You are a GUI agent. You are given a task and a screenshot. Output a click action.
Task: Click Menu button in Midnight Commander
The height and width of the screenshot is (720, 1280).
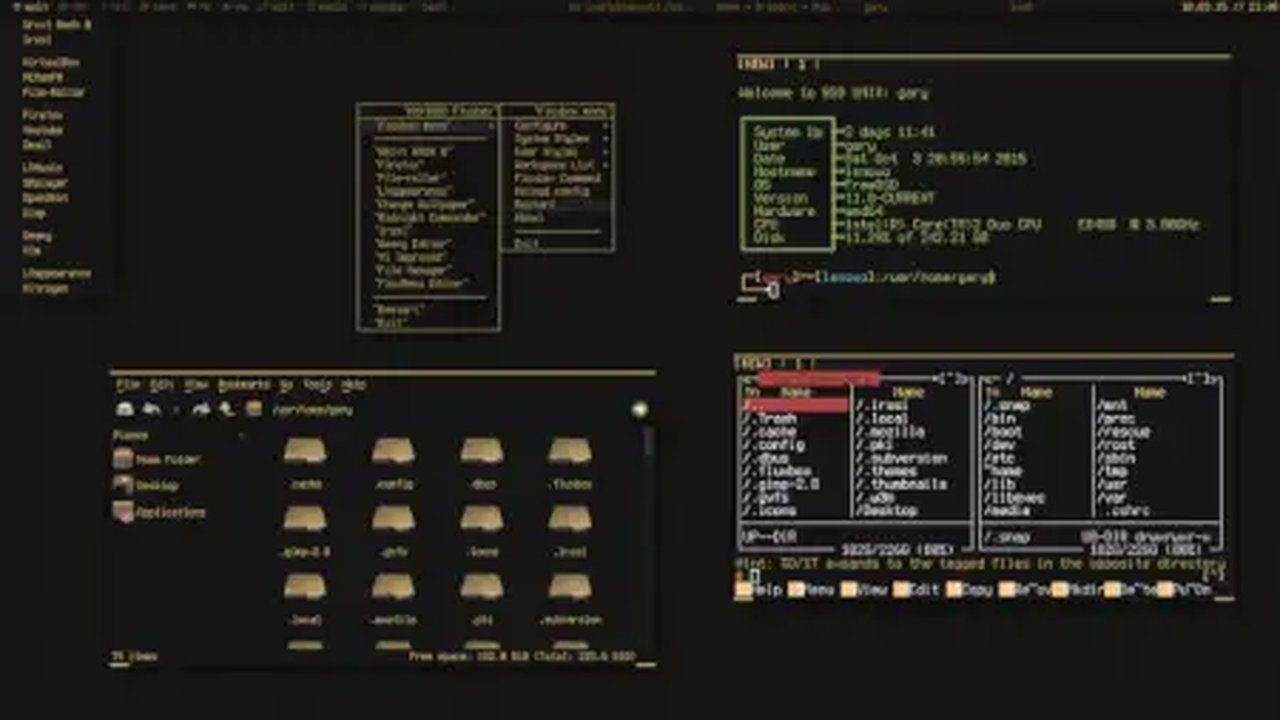(812, 590)
